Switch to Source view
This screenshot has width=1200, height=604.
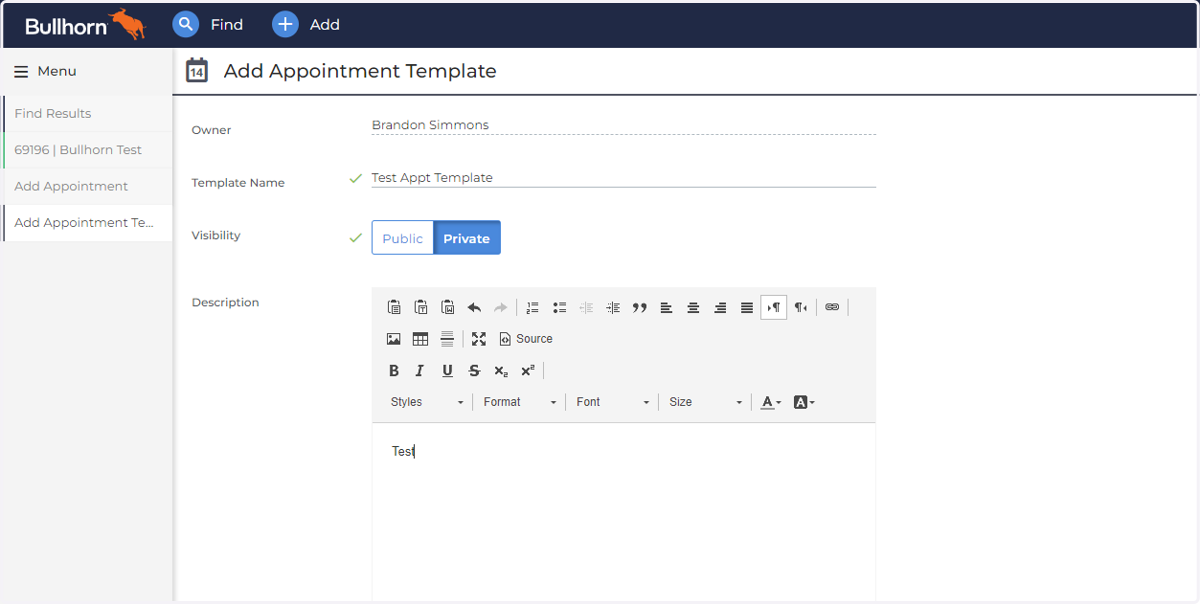526,339
